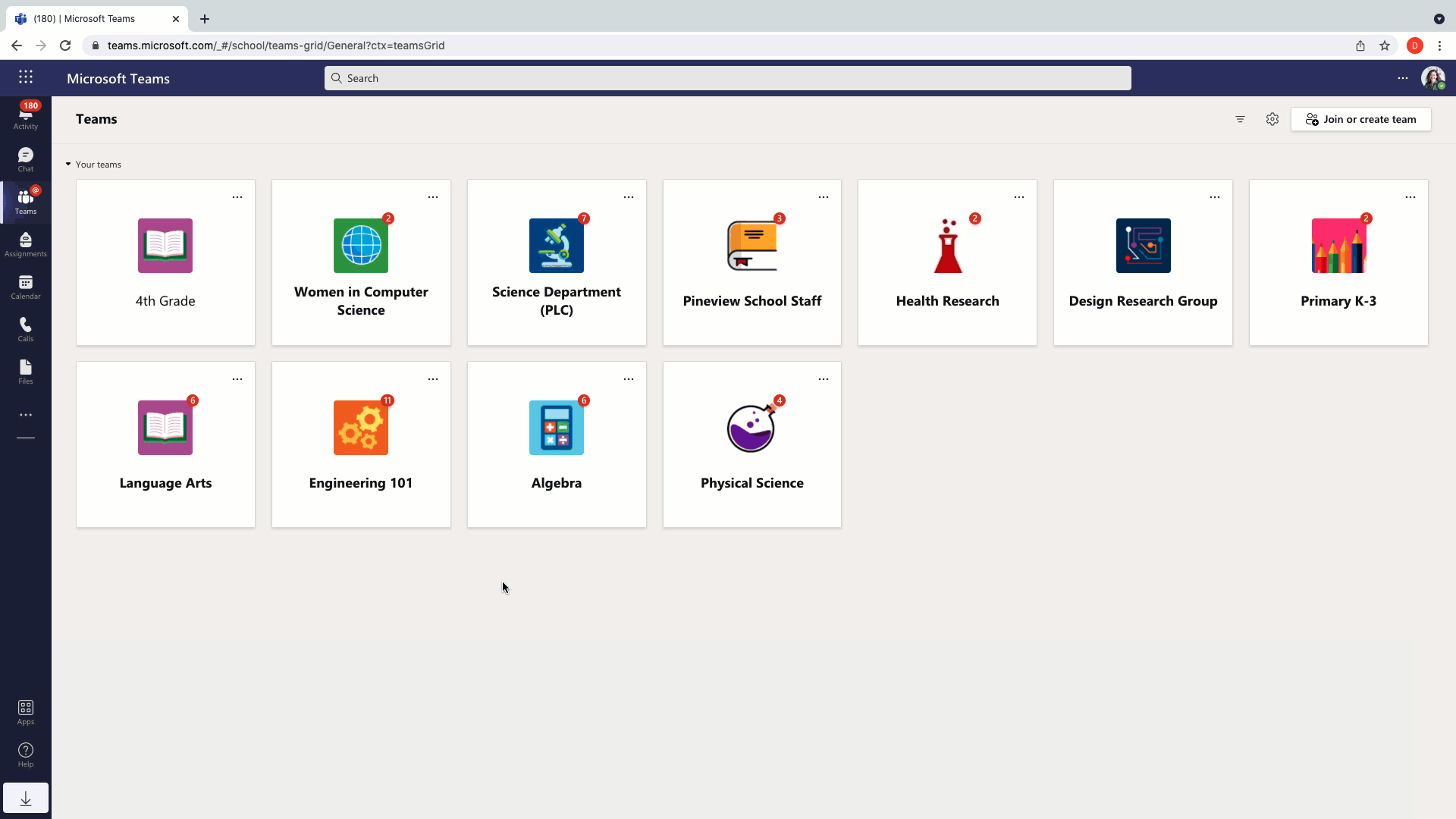Click Join or create team button

tap(1360, 119)
